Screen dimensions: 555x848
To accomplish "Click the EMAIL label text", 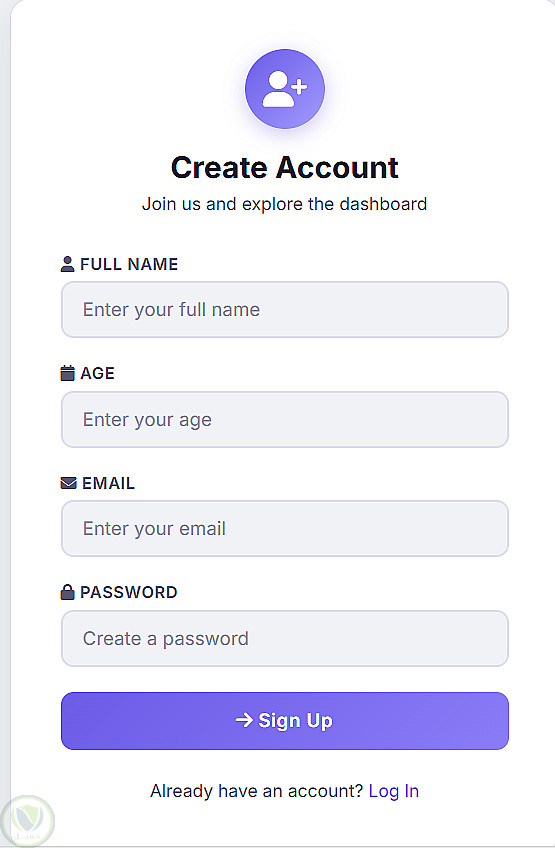I will point(108,483).
